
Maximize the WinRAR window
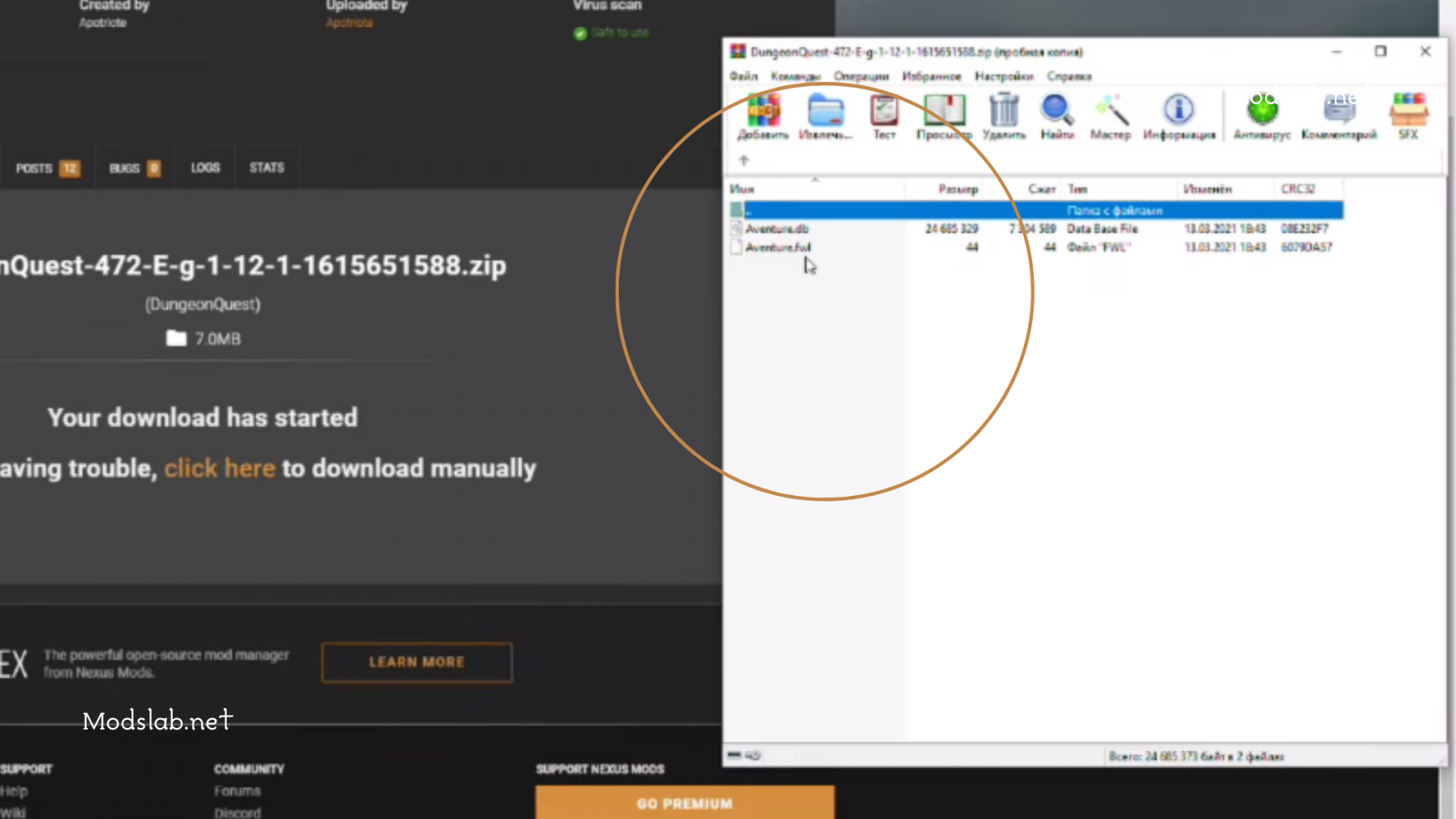1380,52
